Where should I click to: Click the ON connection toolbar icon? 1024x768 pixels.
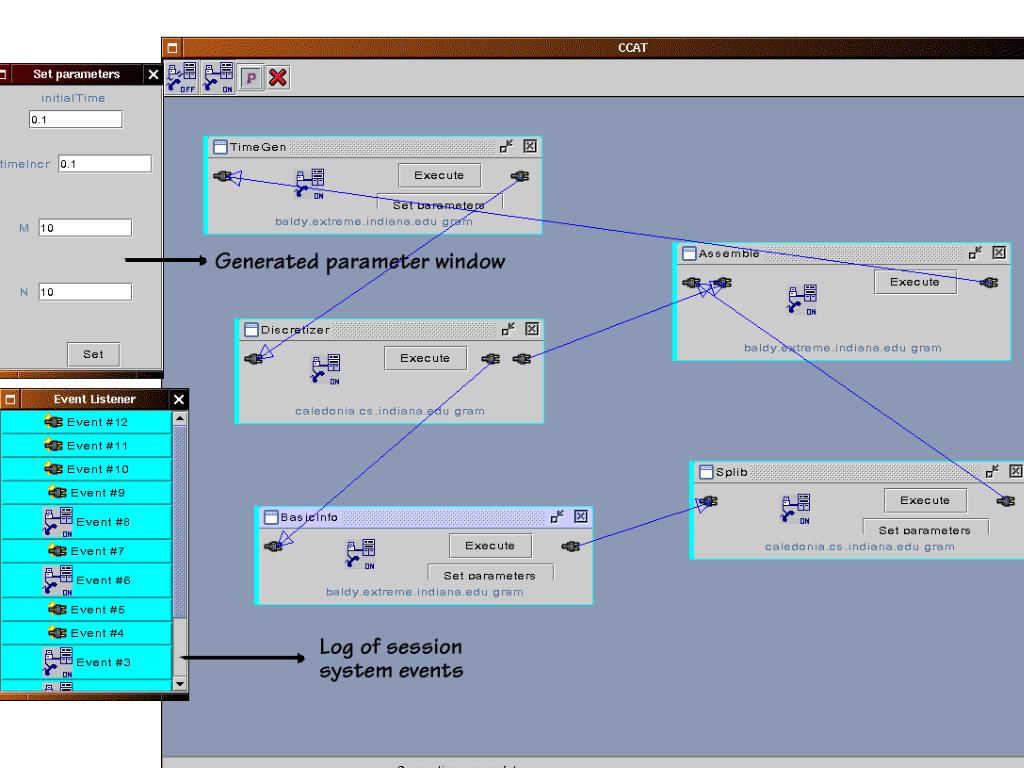218,78
